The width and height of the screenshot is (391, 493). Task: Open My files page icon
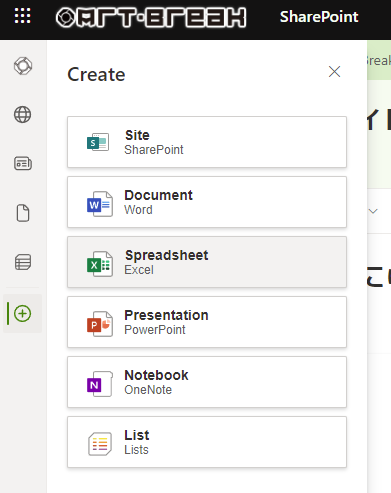[x=23, y=213]
